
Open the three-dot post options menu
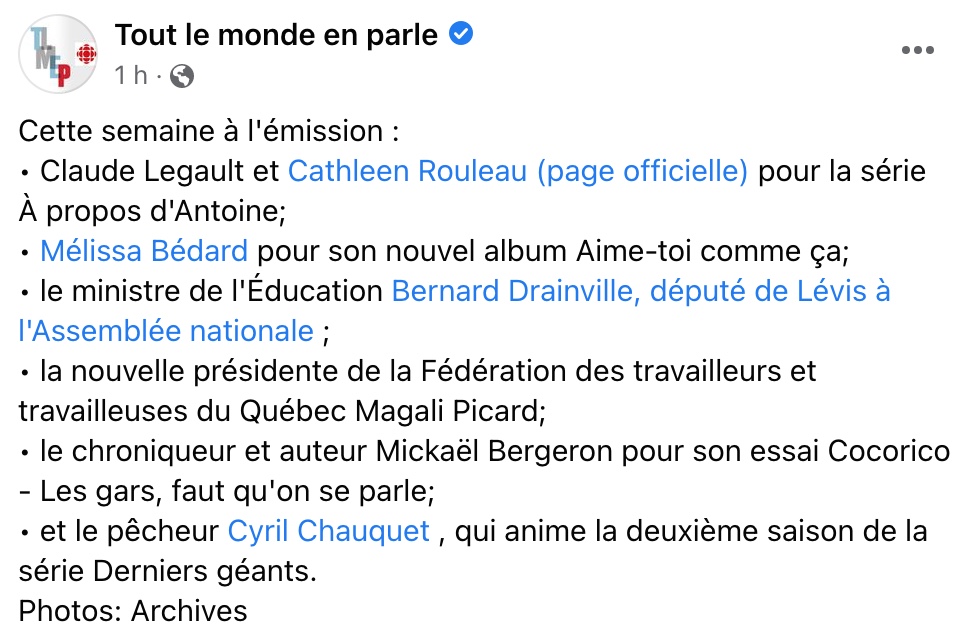[x=917, y=50]
